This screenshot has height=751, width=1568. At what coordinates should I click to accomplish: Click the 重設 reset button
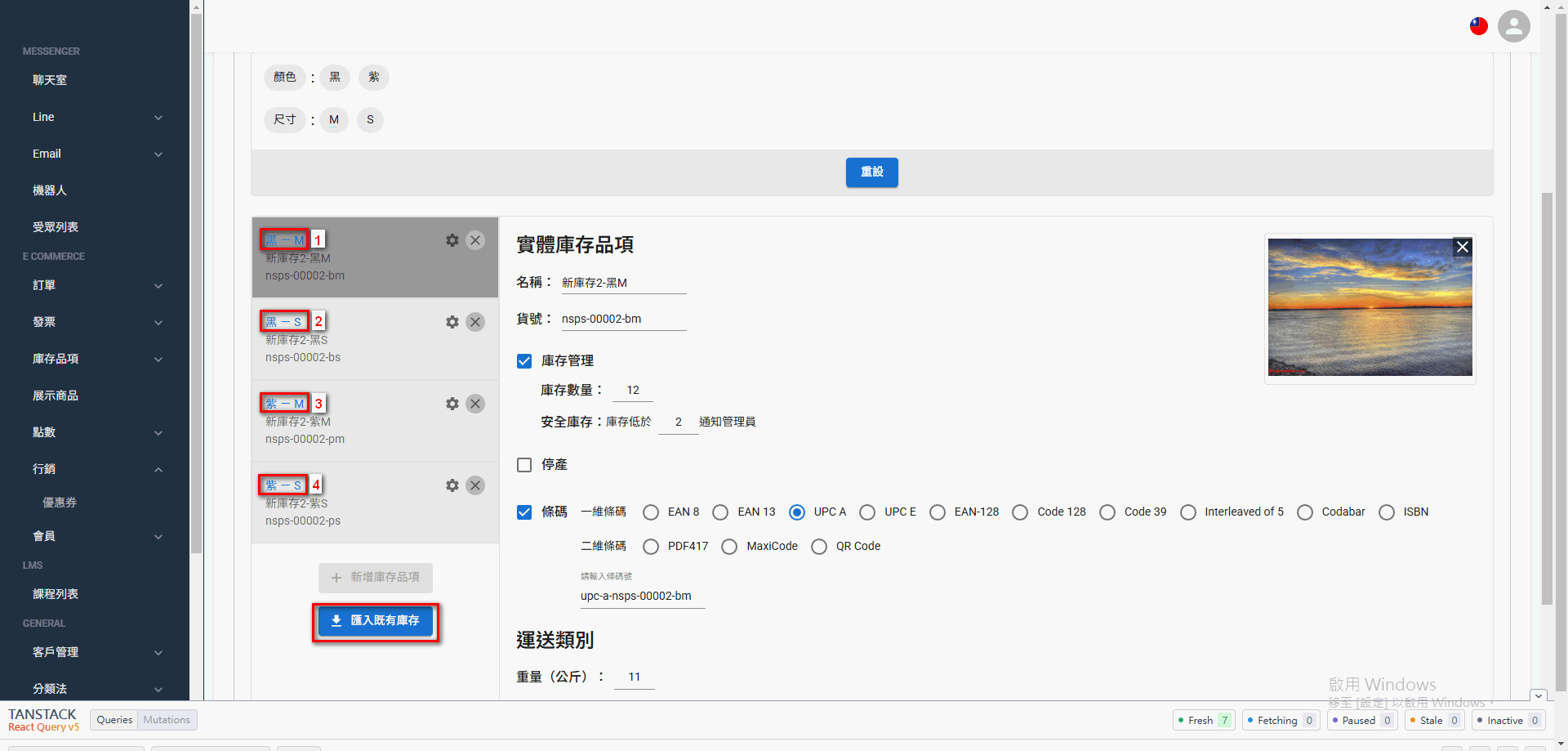pyautogui.click(x=872, y=172)
